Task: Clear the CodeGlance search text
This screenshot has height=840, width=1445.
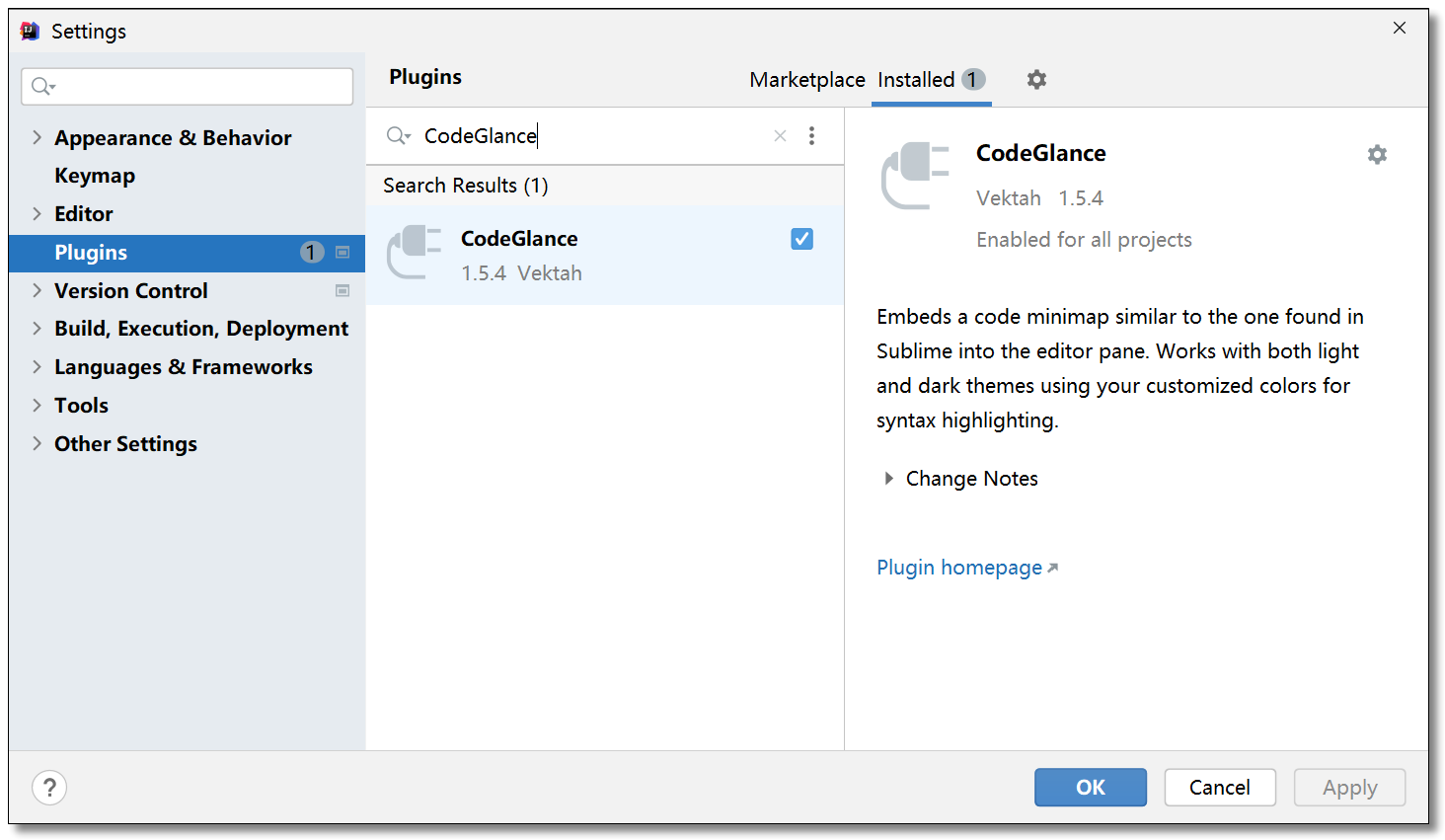Action: (780, 136)
